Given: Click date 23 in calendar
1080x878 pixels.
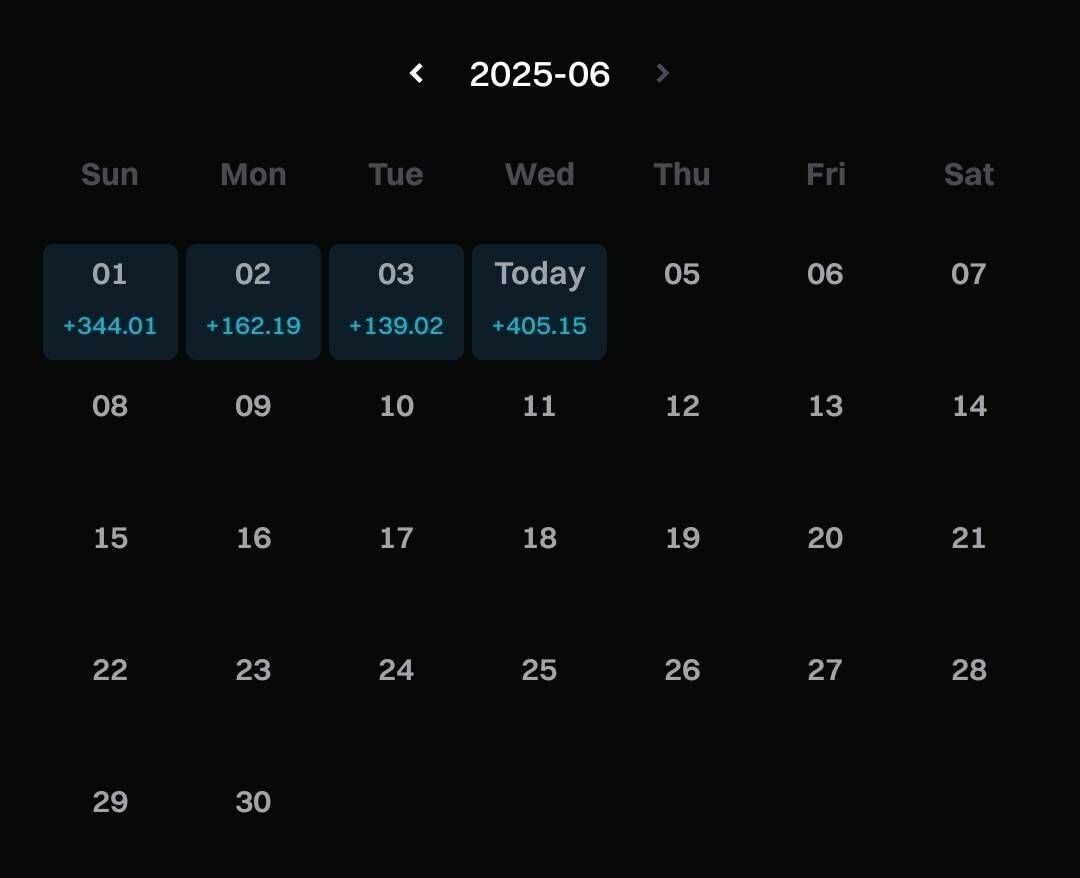Looking at the screenshot, I should click(x=253, y=671).
